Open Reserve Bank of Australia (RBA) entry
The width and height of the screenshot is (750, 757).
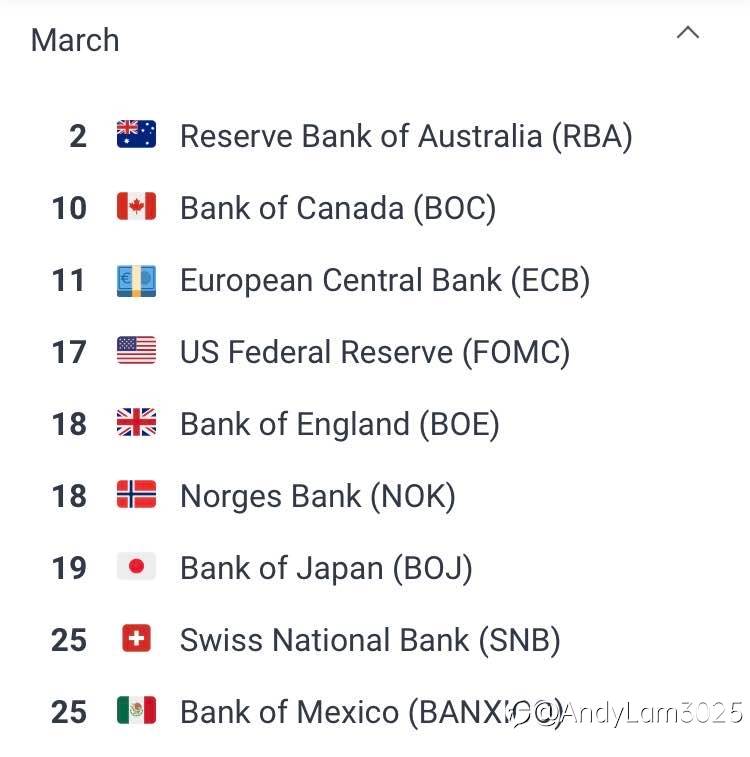point(406,137)
